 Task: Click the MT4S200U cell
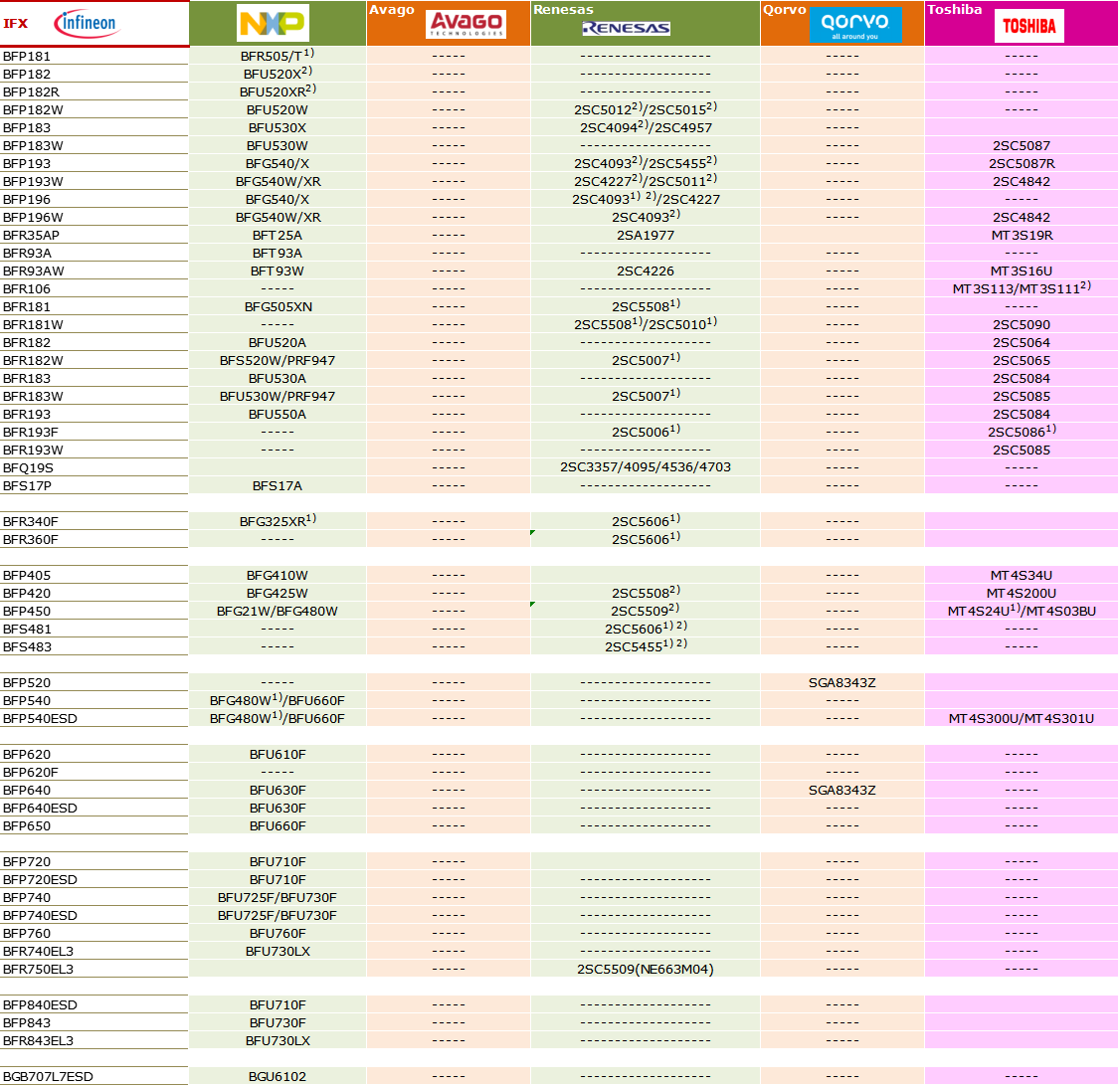[1022, 593]
